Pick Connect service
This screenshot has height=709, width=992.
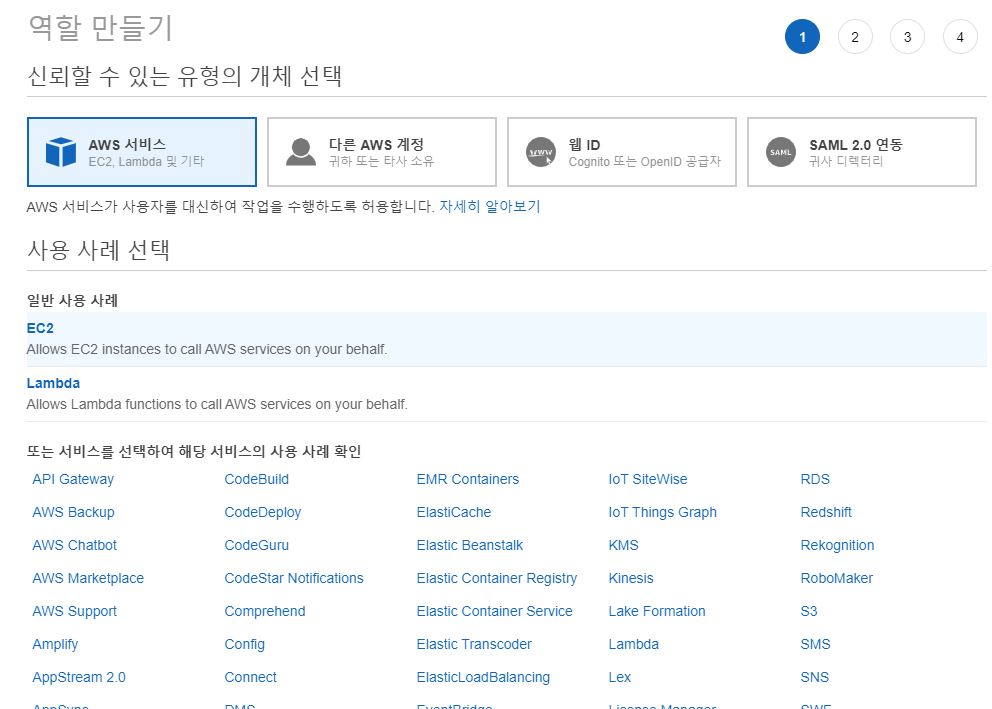pyautogui.click(x=251, y=677)
